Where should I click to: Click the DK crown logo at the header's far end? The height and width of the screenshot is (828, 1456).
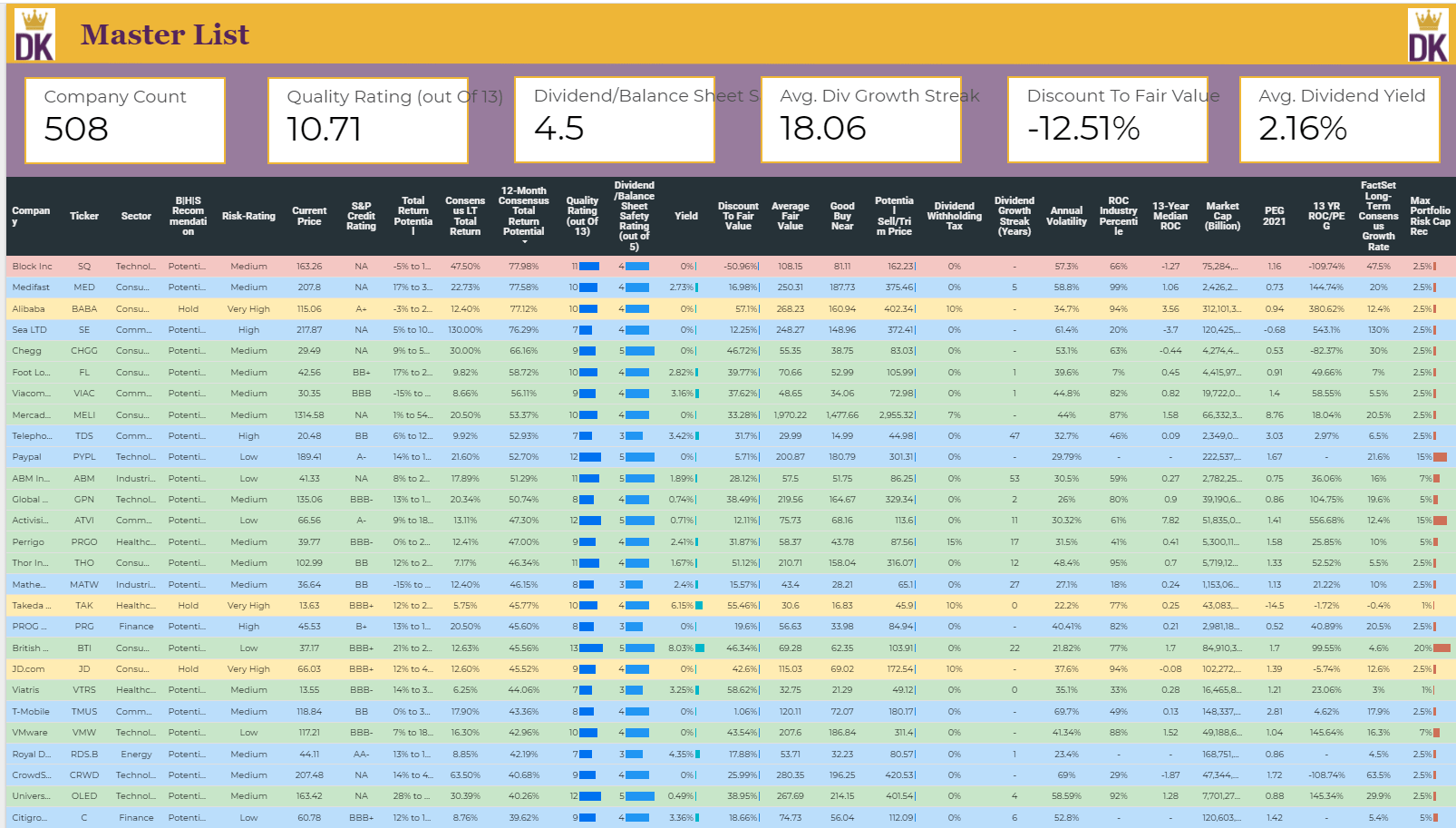pos(1428,35)
